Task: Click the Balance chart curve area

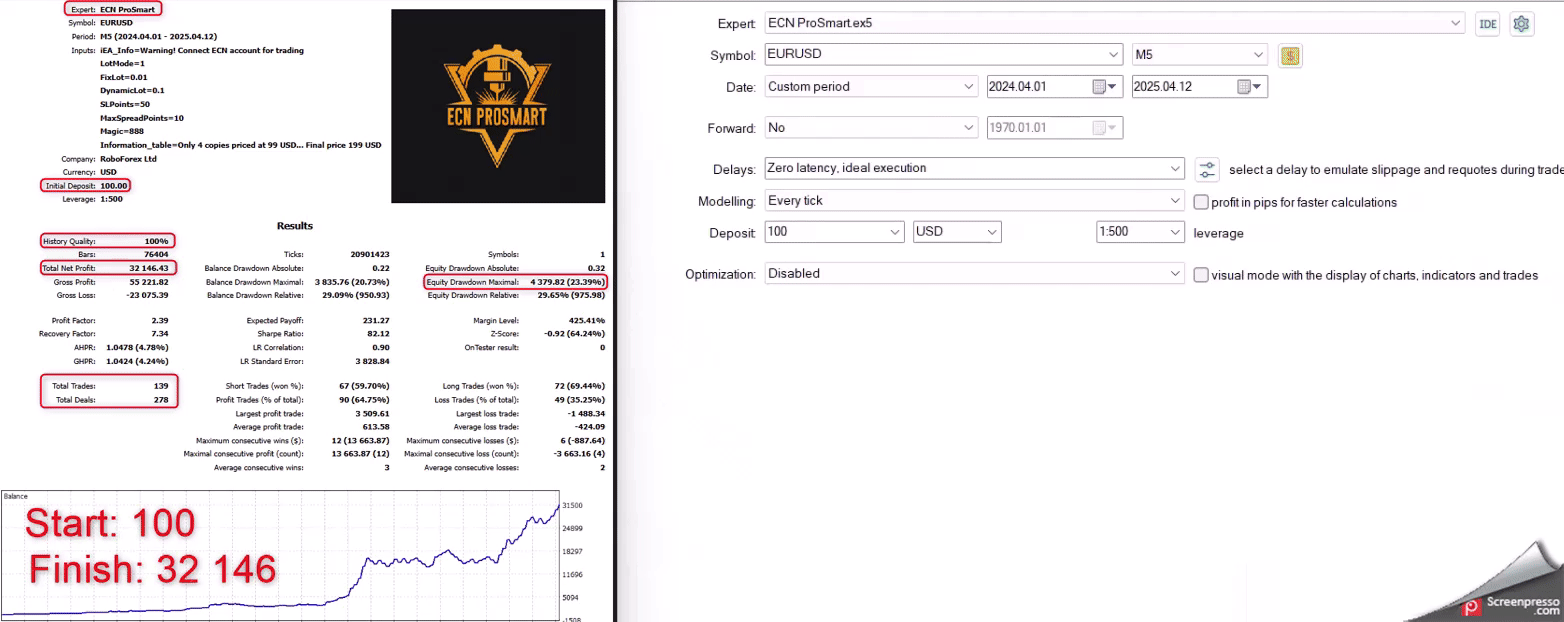Action: (x=280, y=556)
